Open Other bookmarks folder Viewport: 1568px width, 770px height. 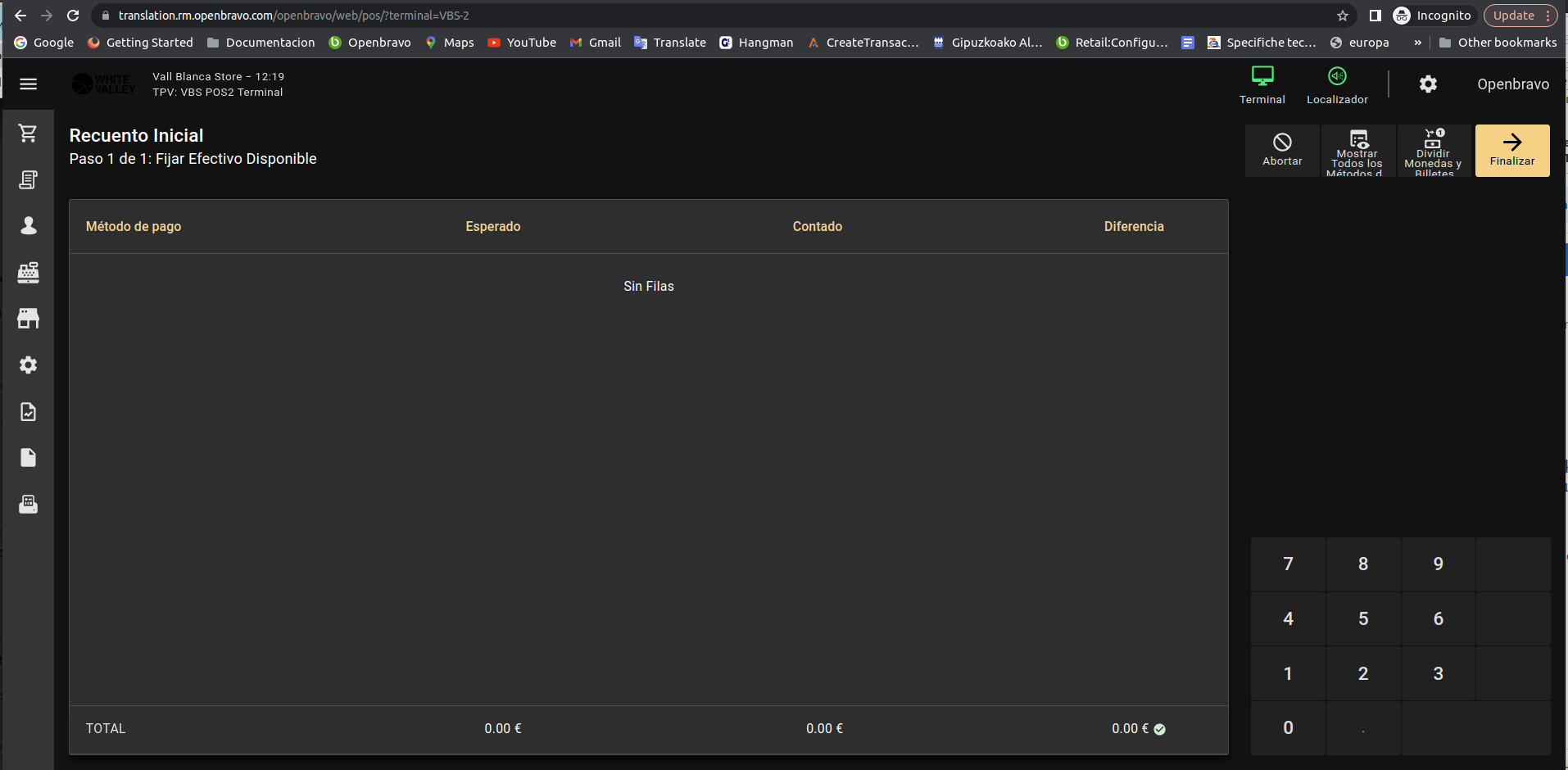point(1498,43)
